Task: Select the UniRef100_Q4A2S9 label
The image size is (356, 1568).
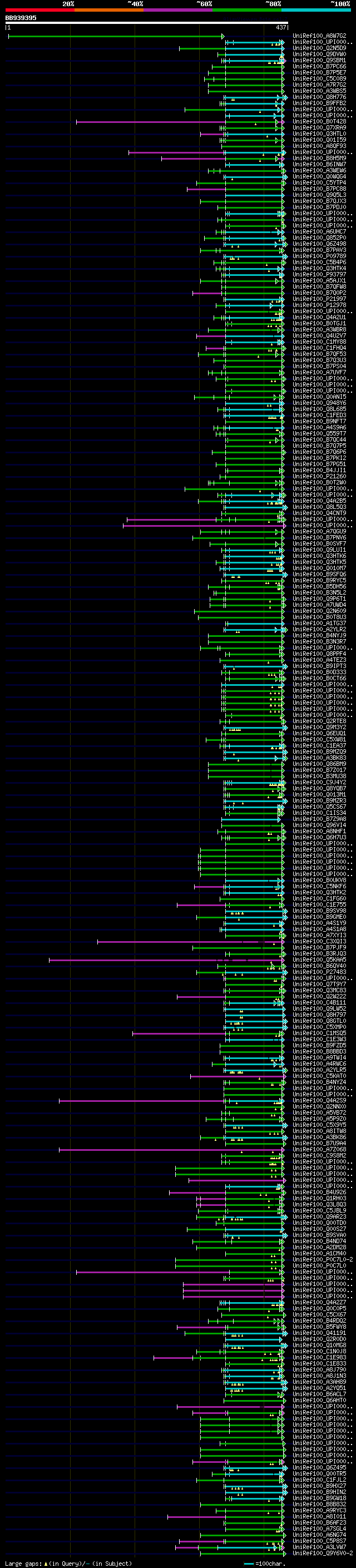Action: [x=319, y=1101]
